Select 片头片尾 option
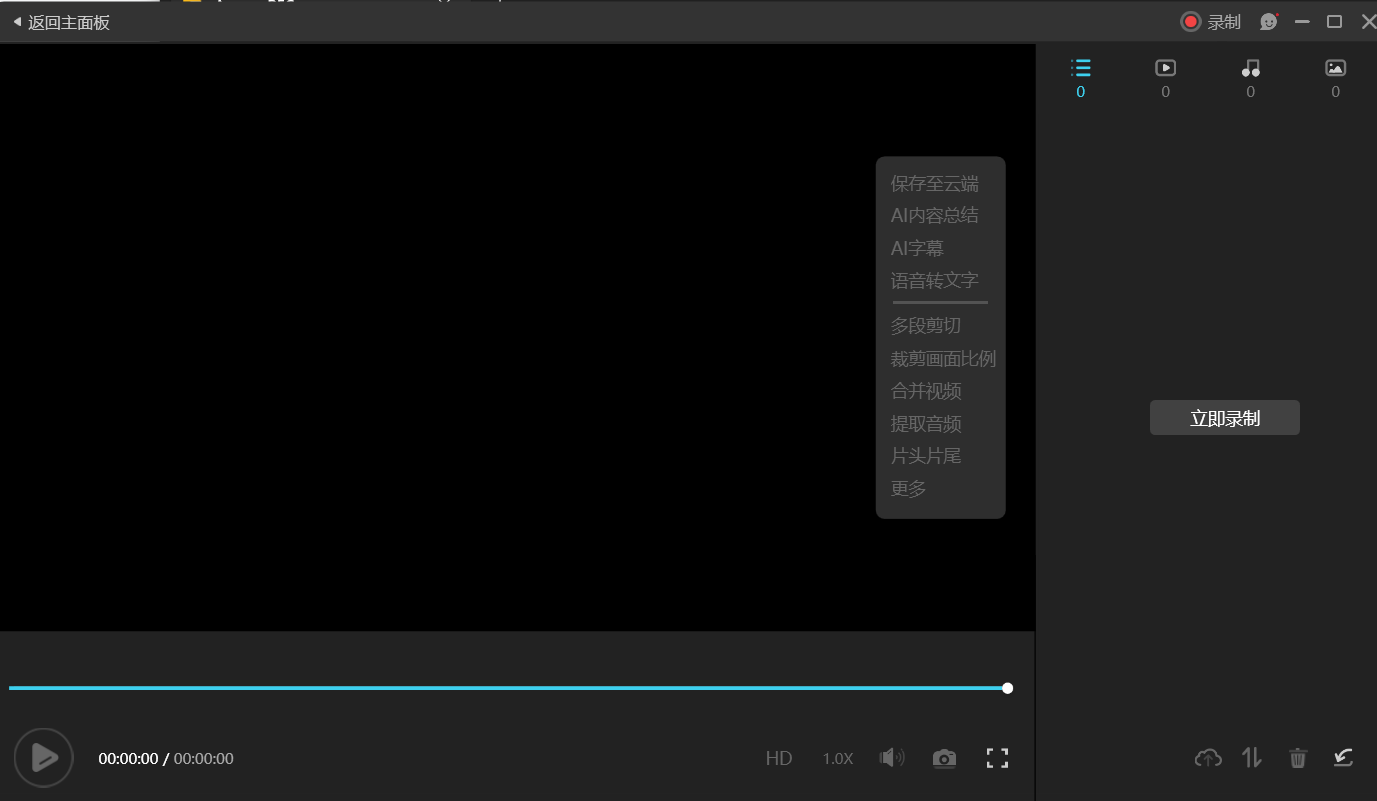The height and width of the screenshot is (801, 1377). click(x=926, y=455)
